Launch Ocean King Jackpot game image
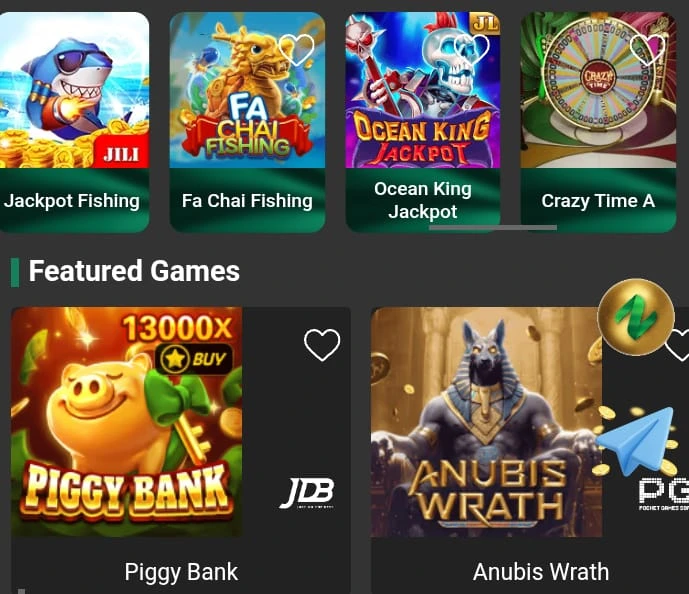Image resolution: width=689 pixels, height=594 pixels. 423,90
